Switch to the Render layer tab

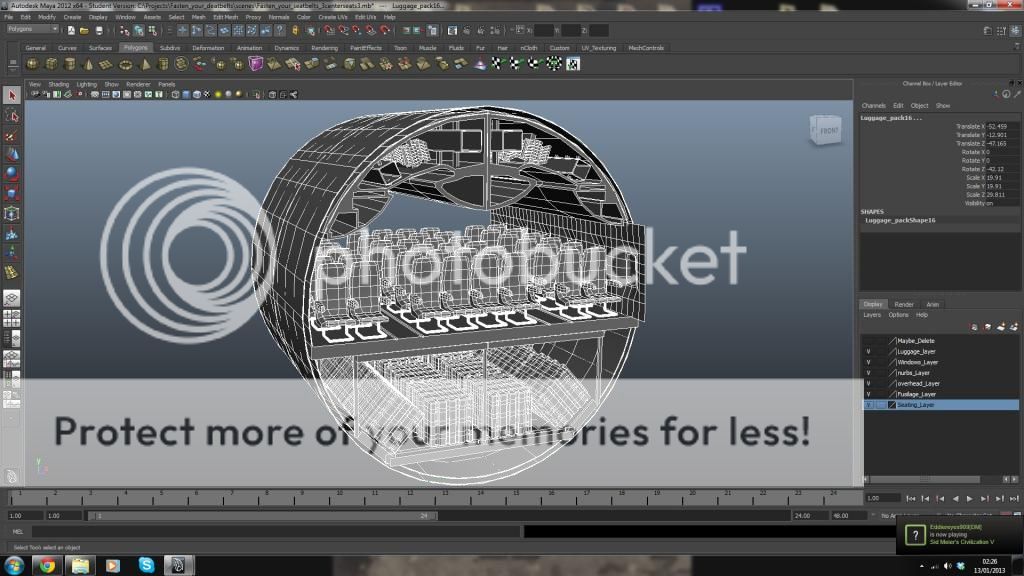[x=903, y=304]
